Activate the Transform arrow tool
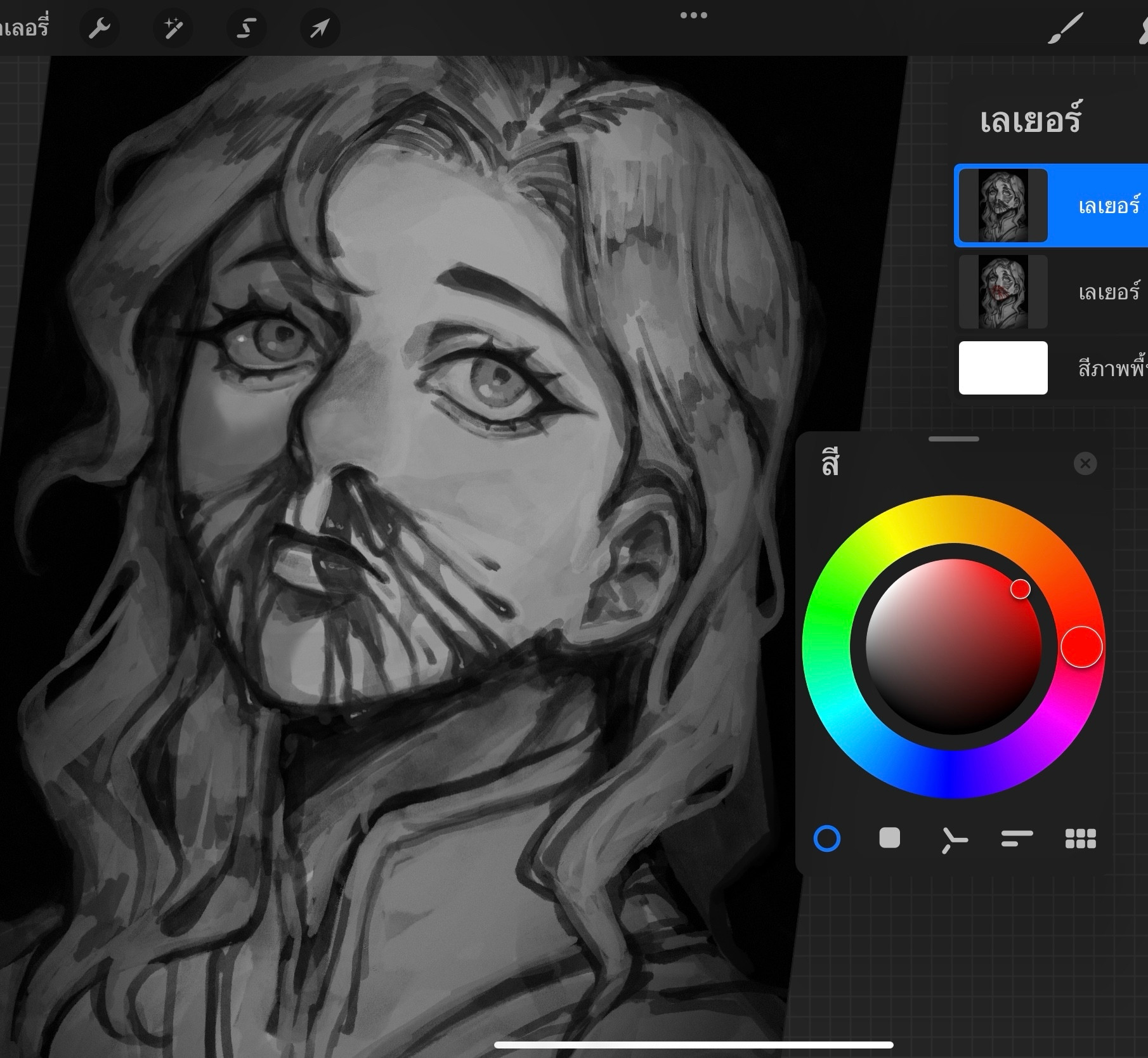This screenshot has height=1058, width=1148. 320,29
